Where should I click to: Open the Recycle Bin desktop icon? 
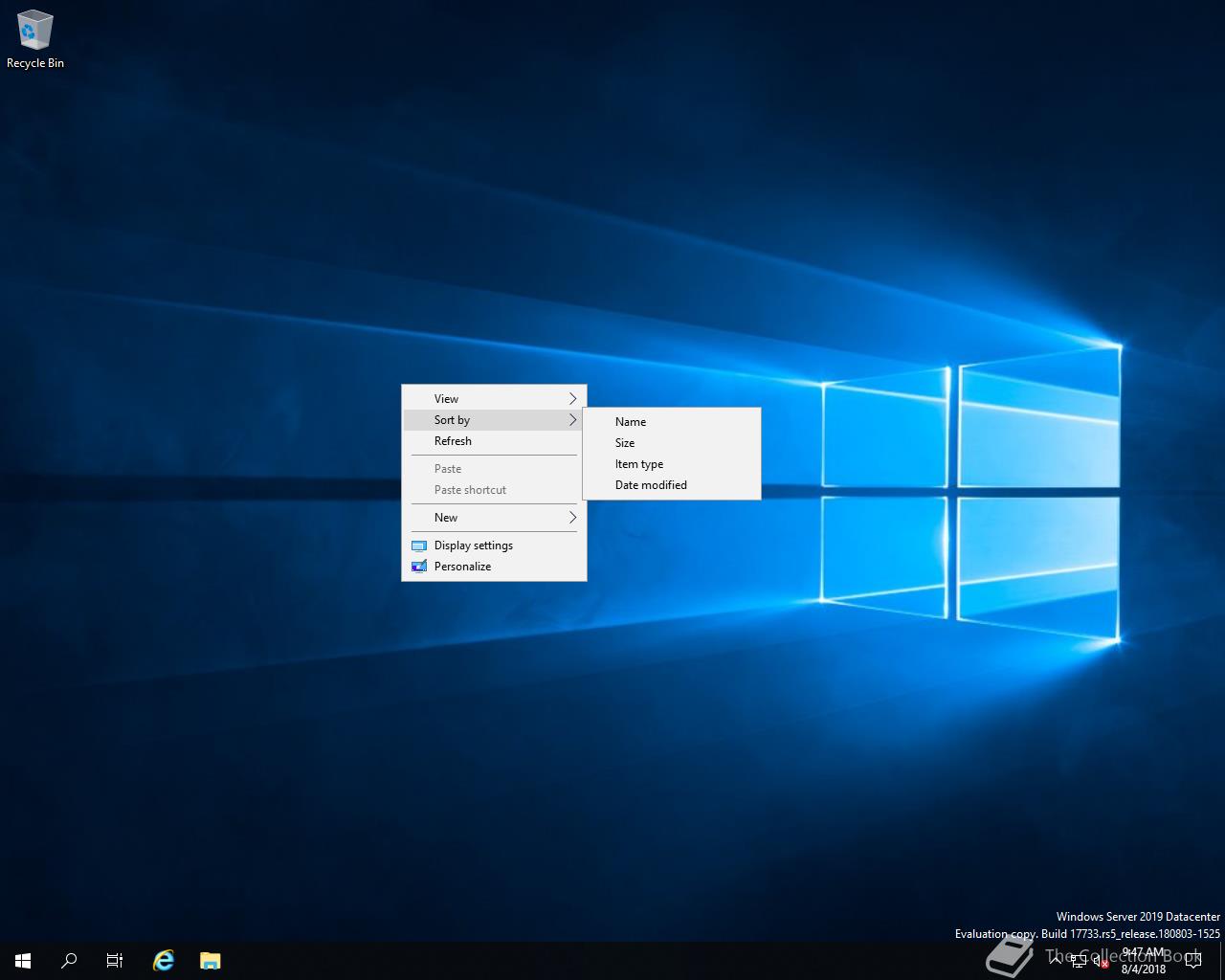34,40
